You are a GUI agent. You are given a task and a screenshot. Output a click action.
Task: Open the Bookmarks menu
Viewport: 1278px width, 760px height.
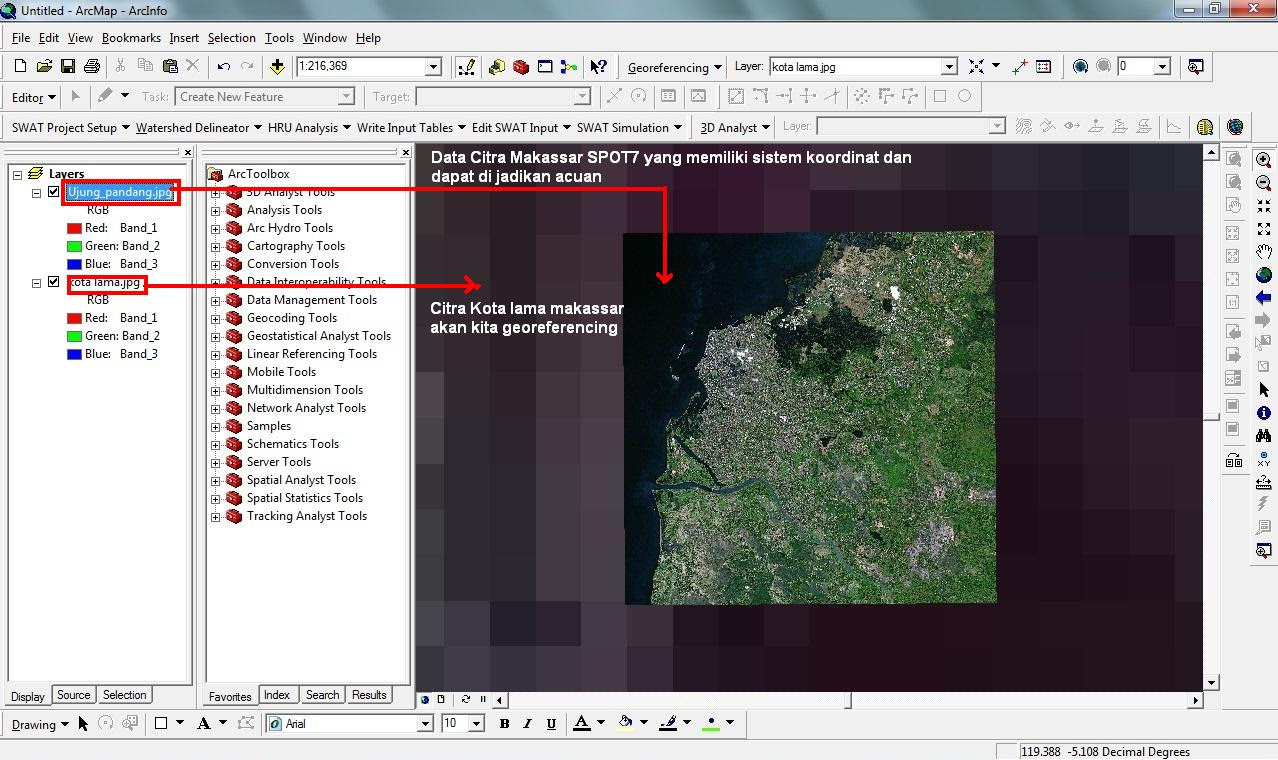pyautogui.click(x=131, y=38)
